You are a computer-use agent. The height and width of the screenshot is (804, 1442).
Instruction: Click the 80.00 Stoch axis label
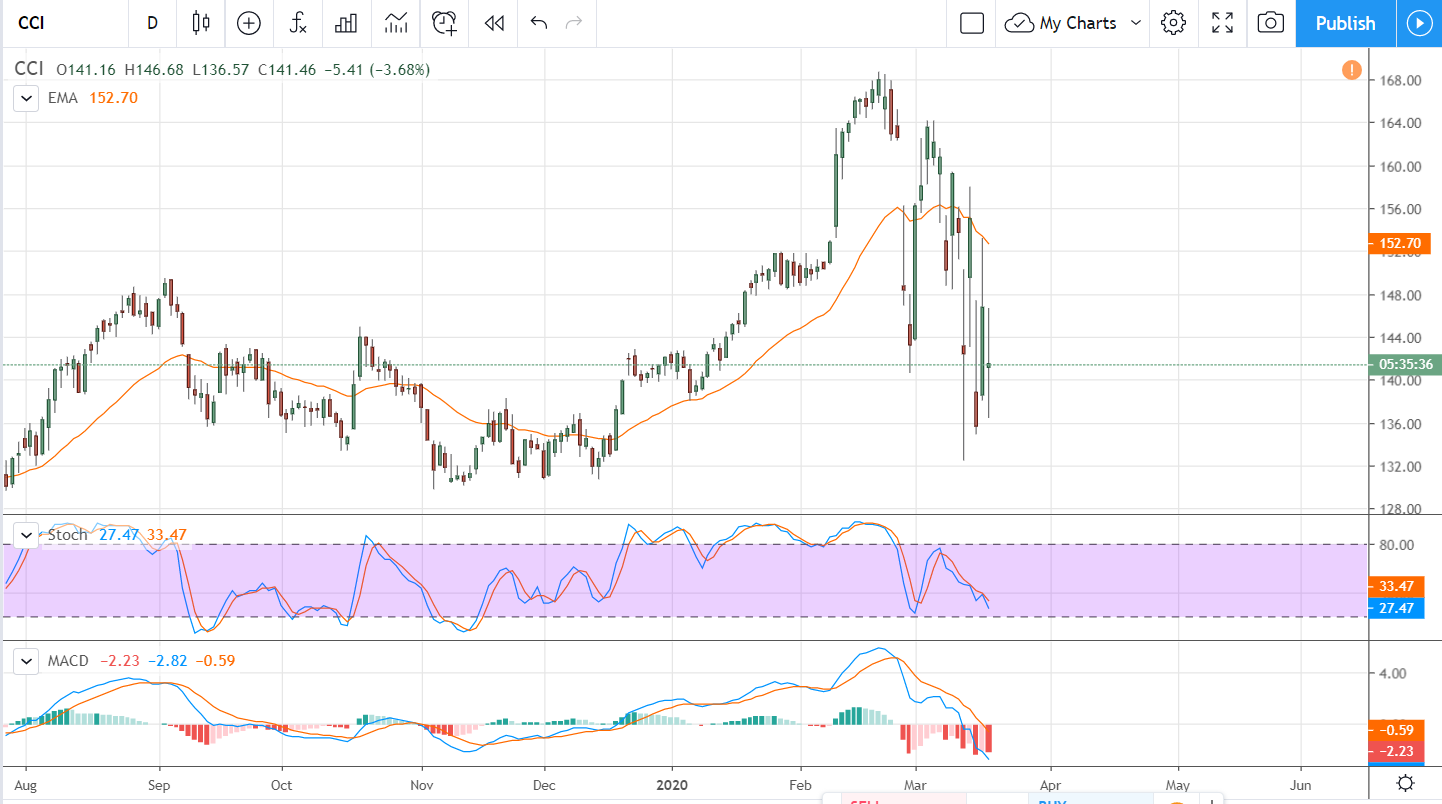[x=1399, y=546]
